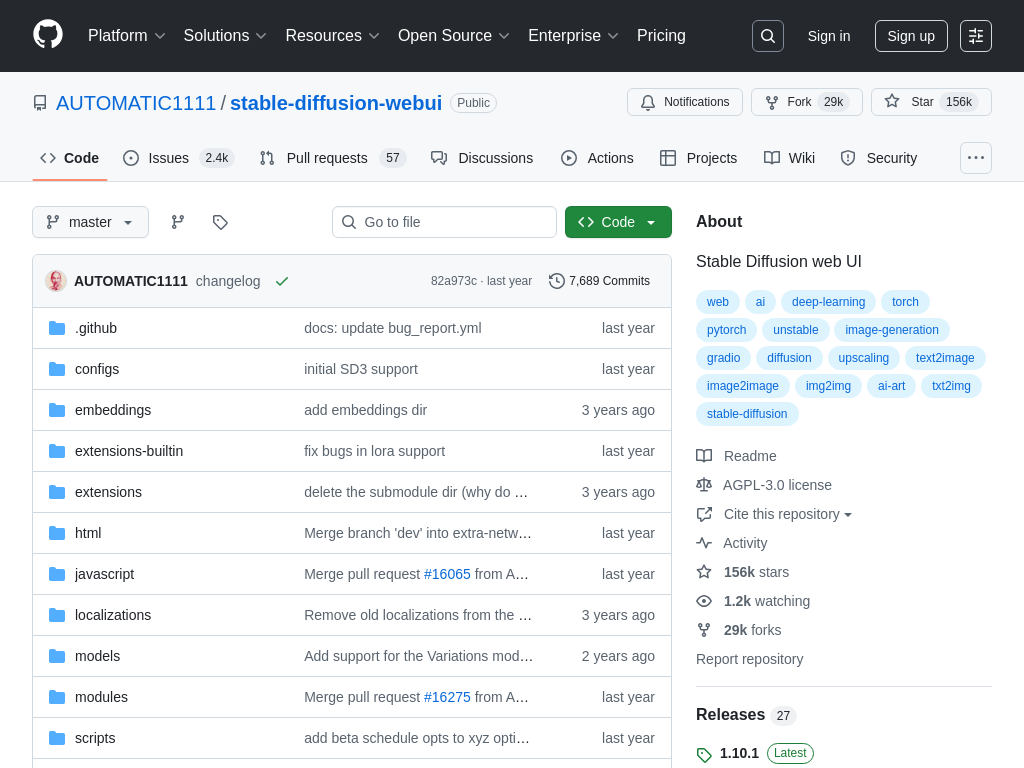Click the fork icon beside 29k forks
Image resolution: width=1024 pixels, height=768 pixels.
pos(704,630)
